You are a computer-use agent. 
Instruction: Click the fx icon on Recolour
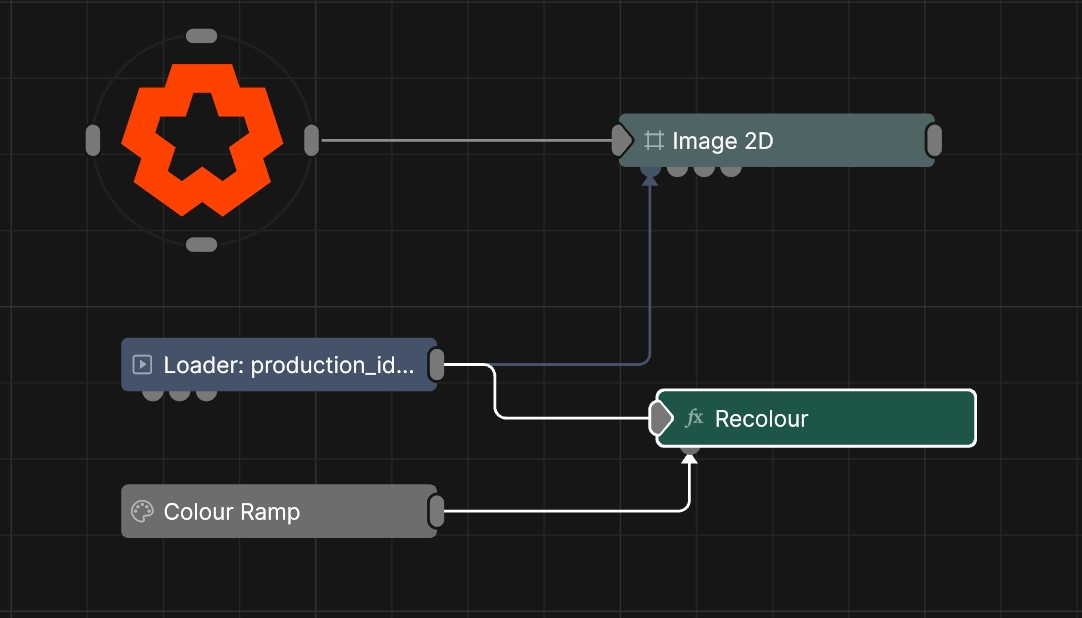[694, 418]
